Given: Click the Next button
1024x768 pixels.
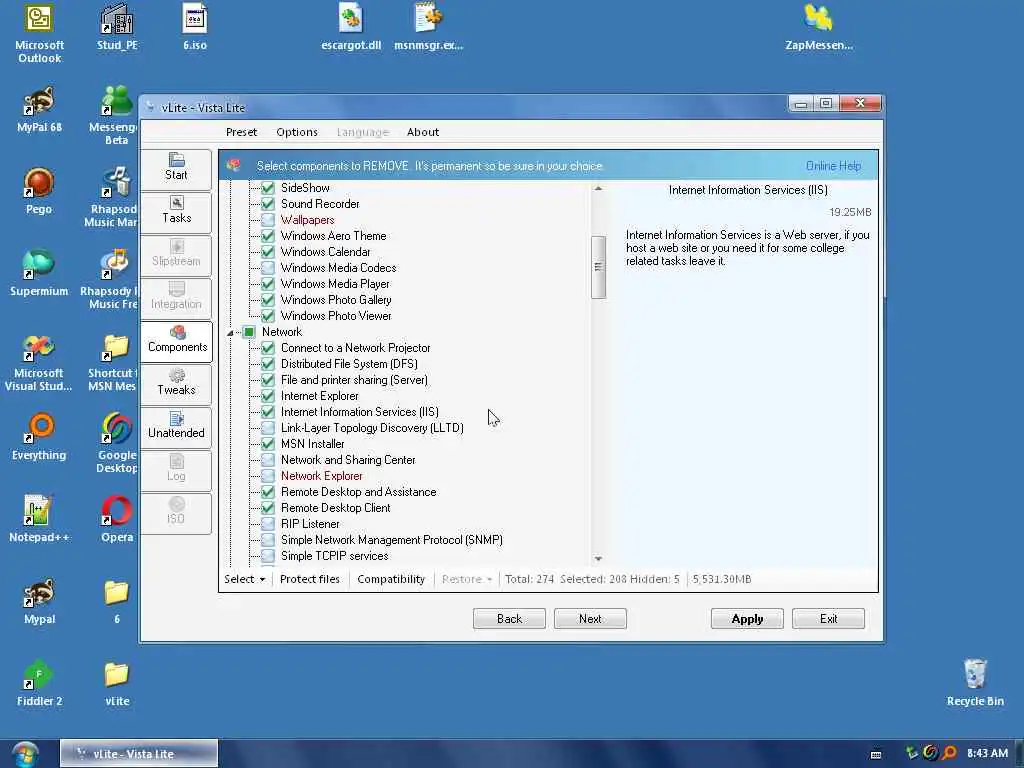Looking at the screenshot, I should pyautogui.click(x=590, y=618).
